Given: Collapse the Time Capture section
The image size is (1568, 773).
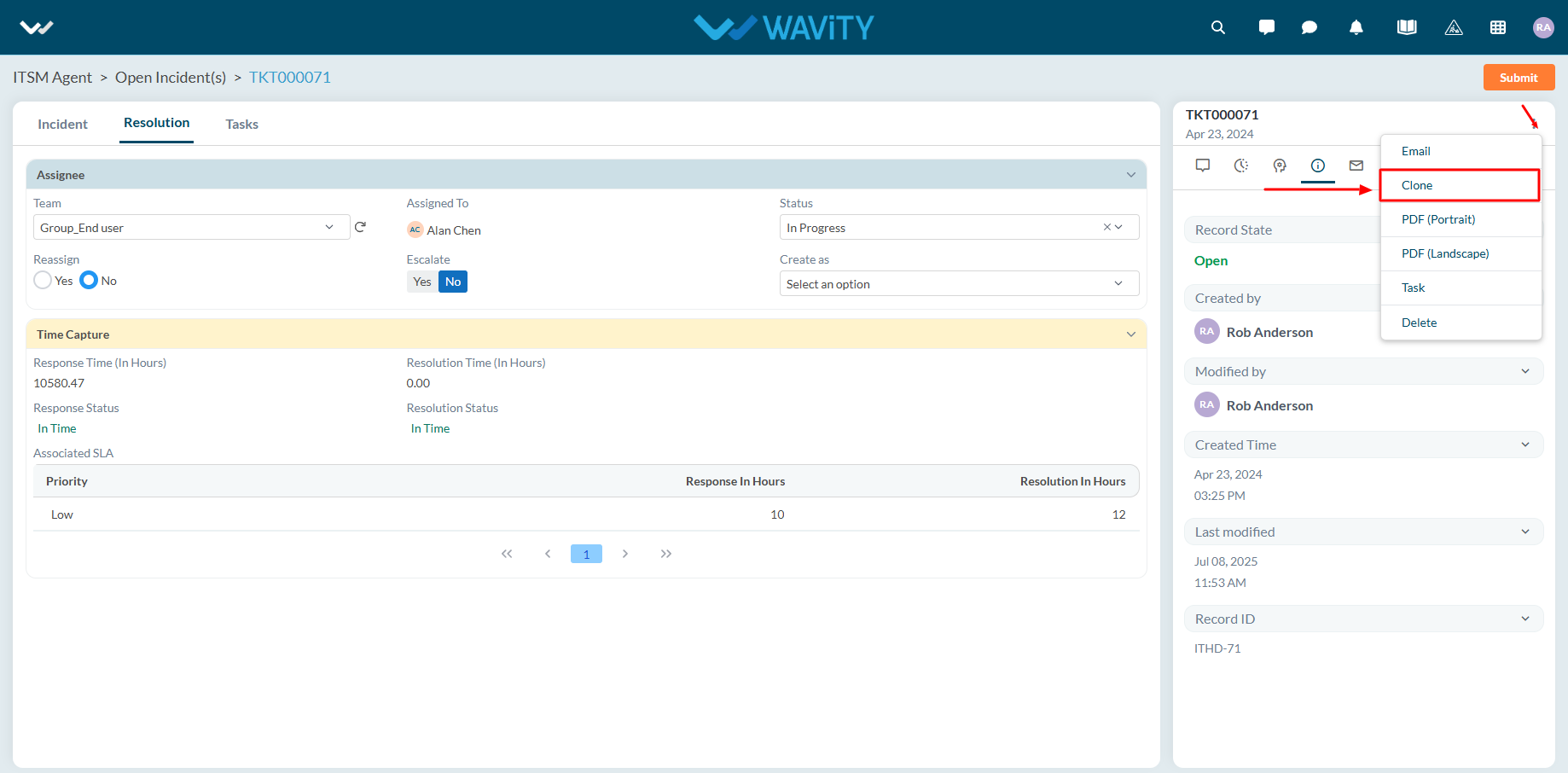Looking at the screenshot, I should [x=1131, y=334].
